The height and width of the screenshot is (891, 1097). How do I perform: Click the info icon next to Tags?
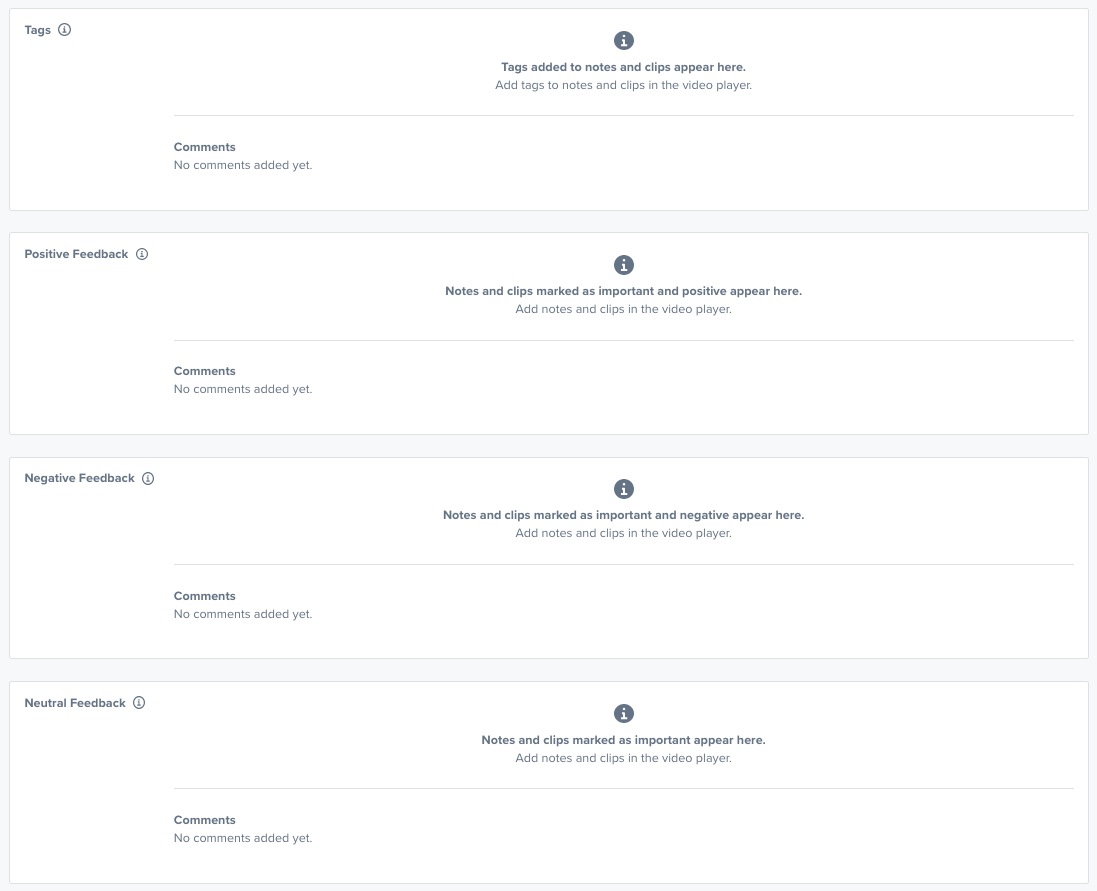click(64, 30)
